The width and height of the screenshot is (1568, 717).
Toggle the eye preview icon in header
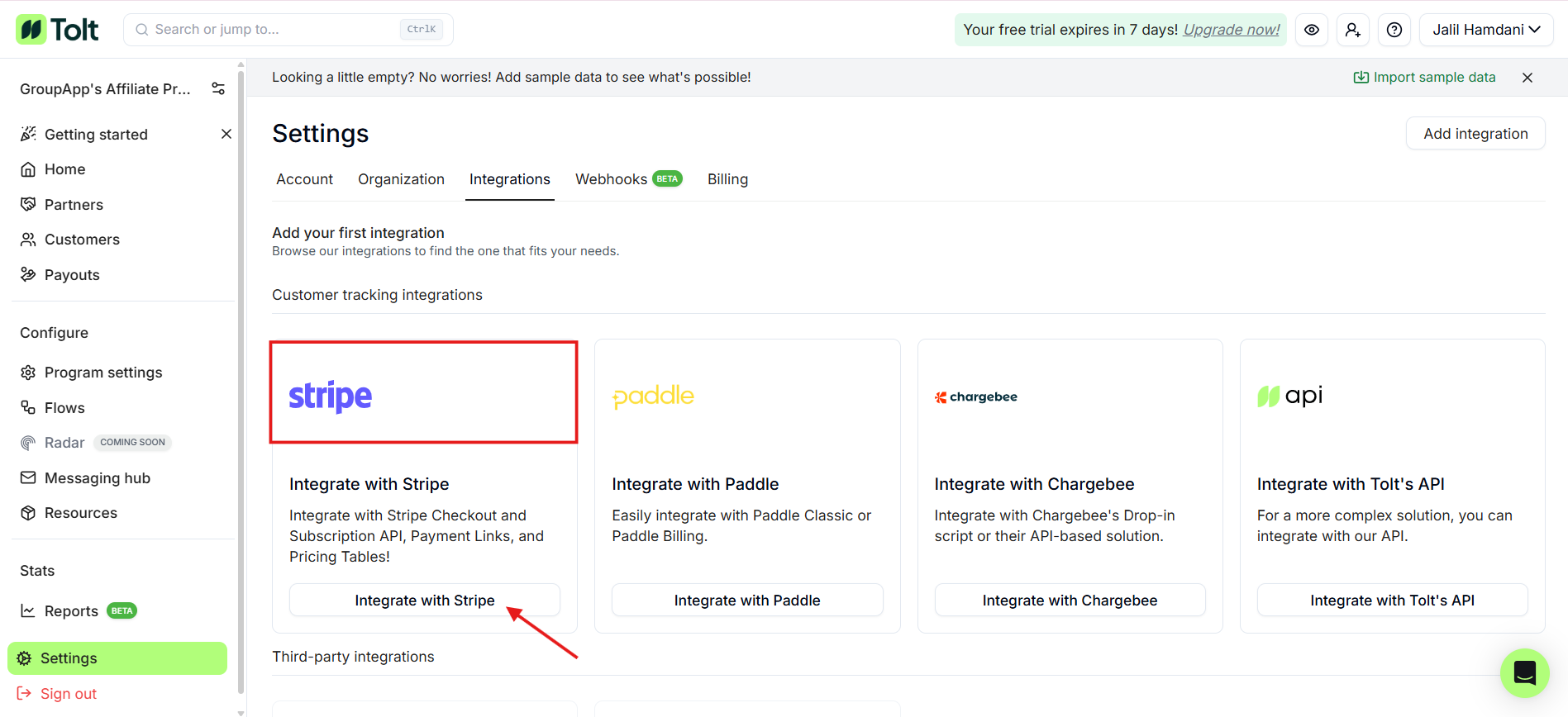[x=1312, y=30]
